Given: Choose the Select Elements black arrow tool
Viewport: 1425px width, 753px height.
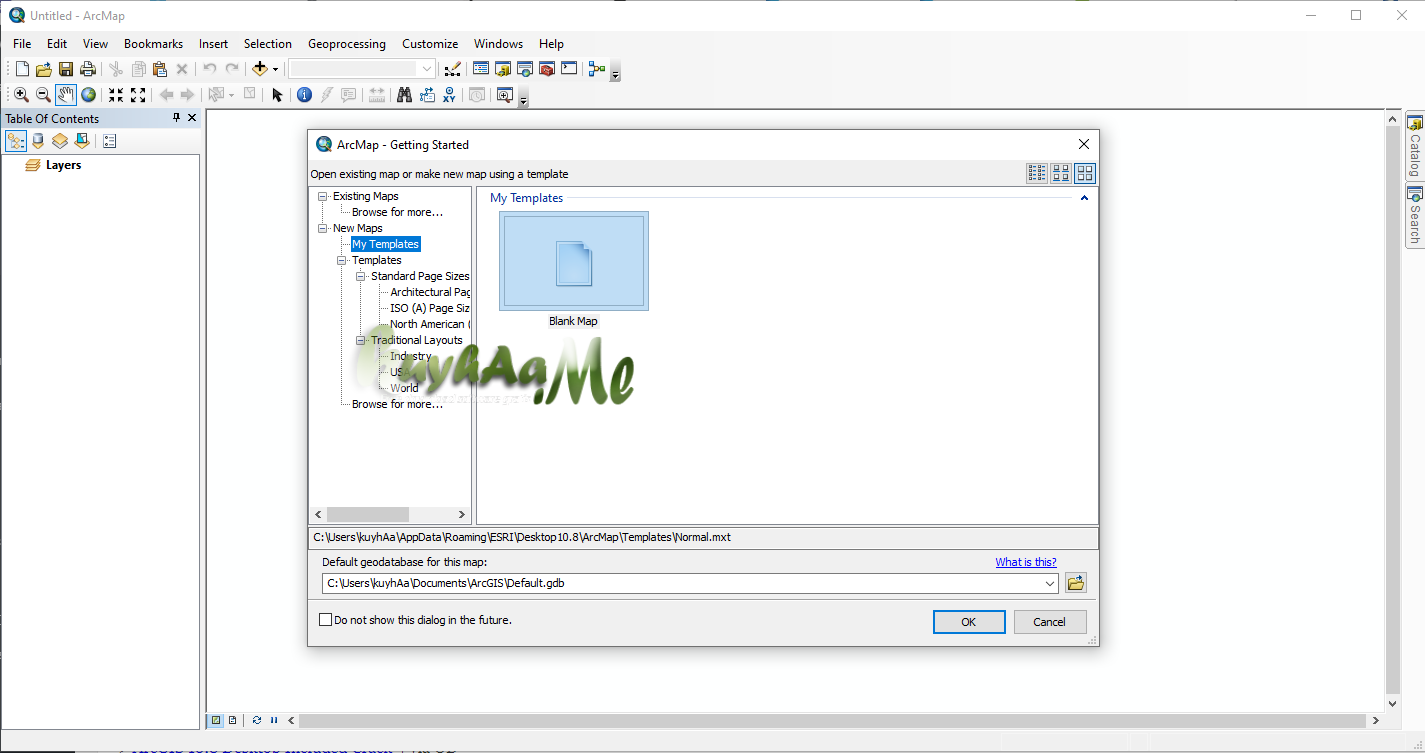Looking at the screenshot, I should pos(278,95).
